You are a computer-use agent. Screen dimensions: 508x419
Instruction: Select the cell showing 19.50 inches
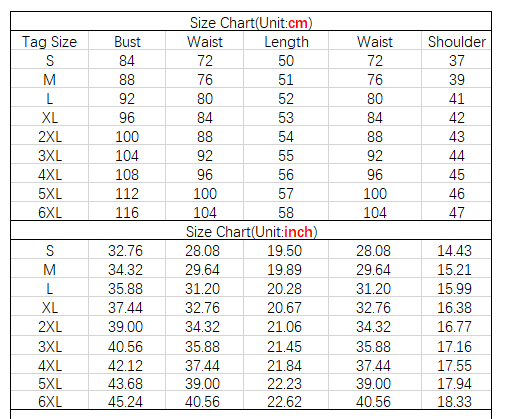[286, 250]
